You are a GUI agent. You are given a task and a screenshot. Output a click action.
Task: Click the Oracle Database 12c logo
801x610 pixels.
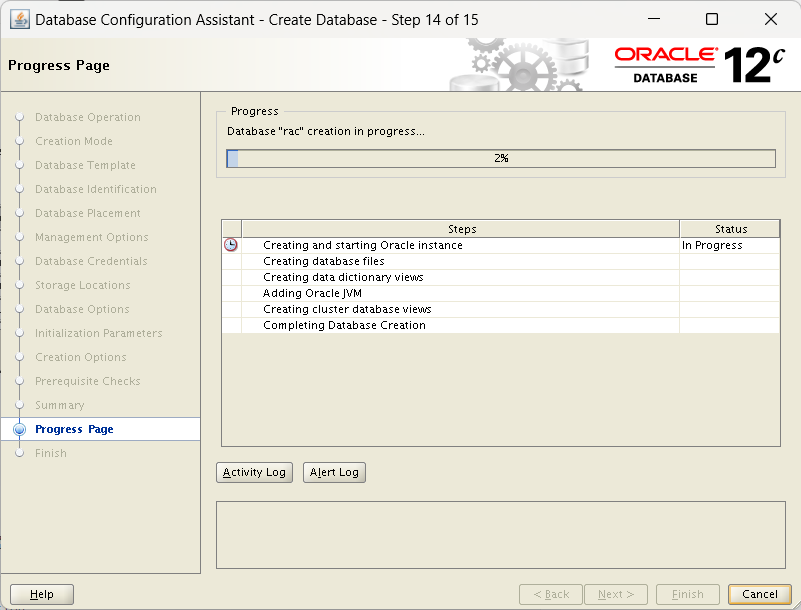pos(699,65)
